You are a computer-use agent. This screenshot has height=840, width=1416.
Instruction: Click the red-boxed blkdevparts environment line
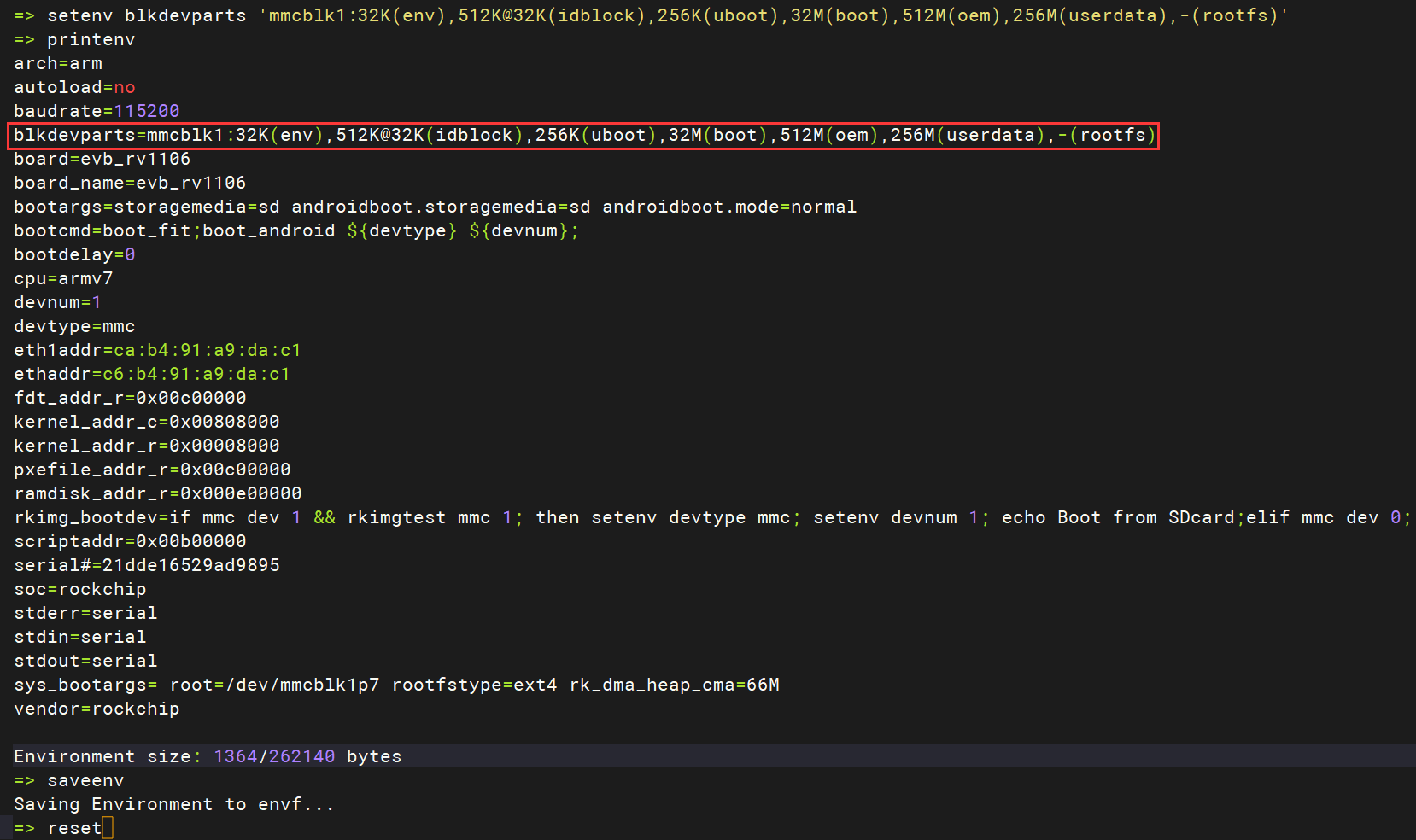pyautogui.click(x=583, y=136)
